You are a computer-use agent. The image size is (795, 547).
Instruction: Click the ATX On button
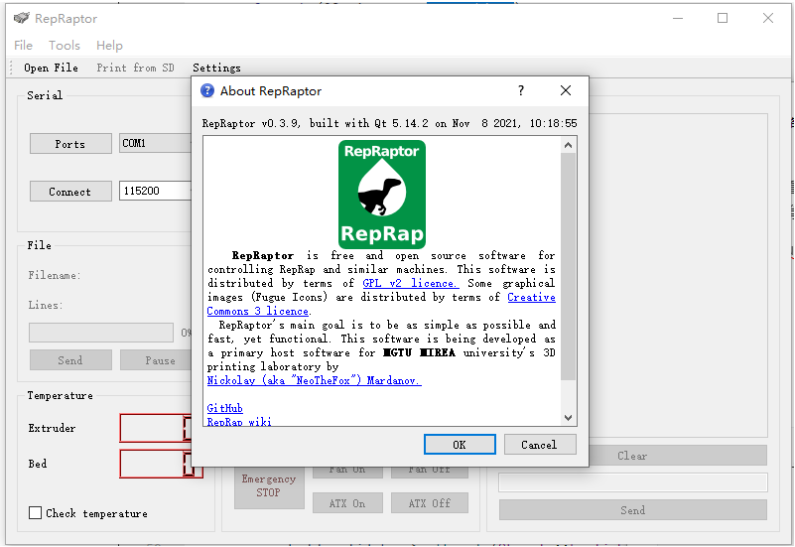pyautogui.click(x=347, y=503)
